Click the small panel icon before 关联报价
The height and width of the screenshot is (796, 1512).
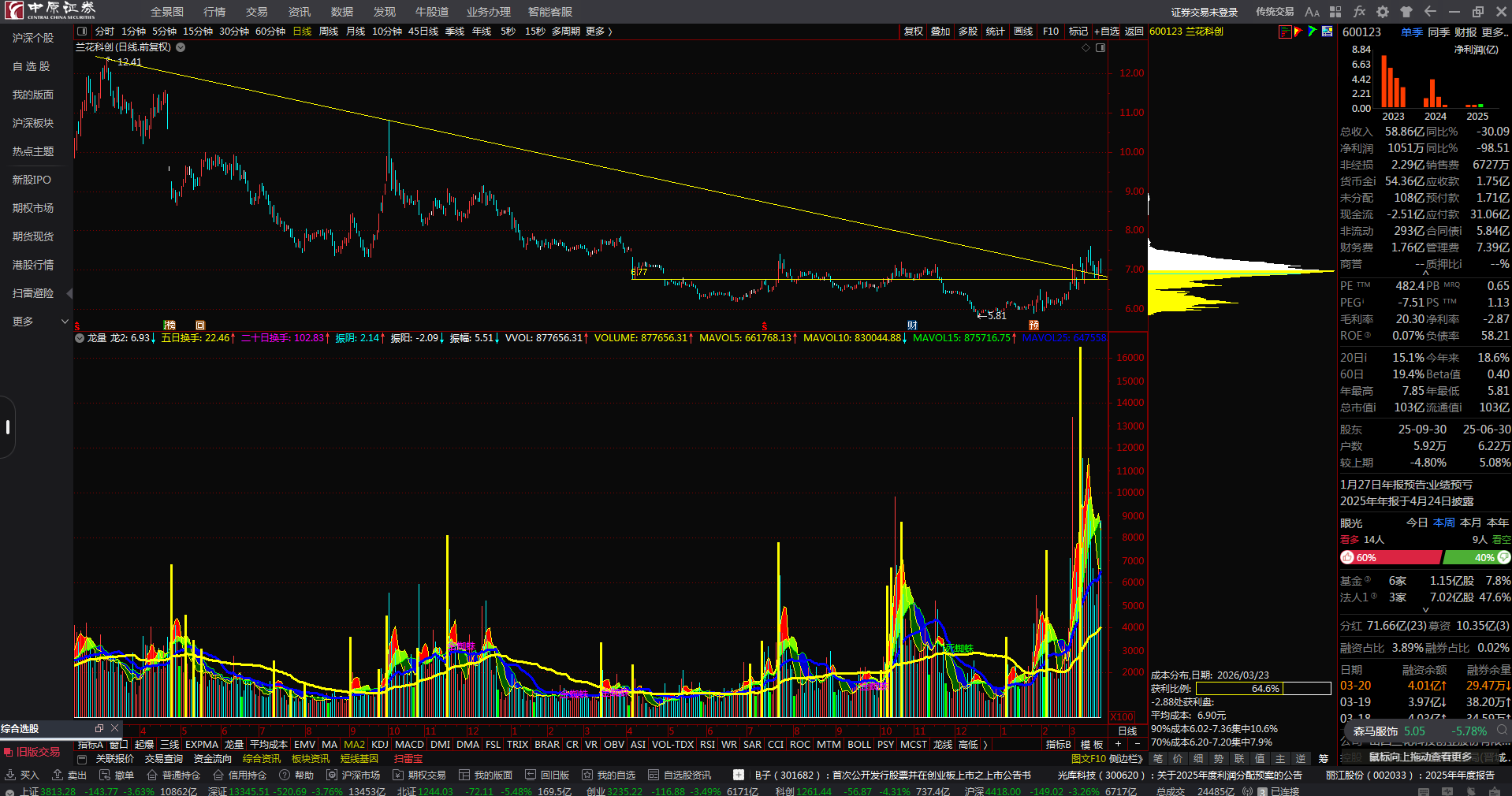point(82,759)
